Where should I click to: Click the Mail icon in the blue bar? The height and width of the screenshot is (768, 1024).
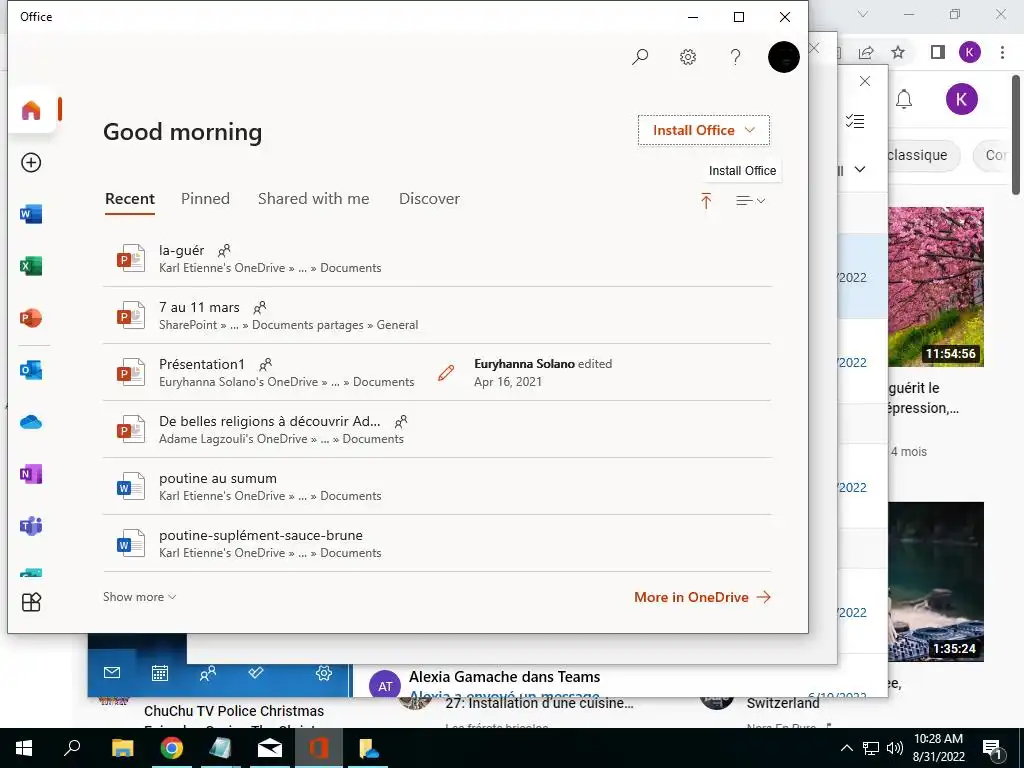[112, 673]
